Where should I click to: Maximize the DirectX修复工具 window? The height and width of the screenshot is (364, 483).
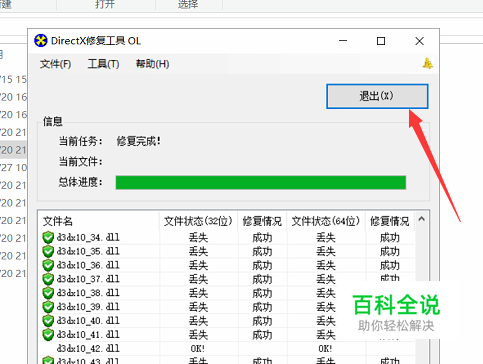click(x=381, y=41)
